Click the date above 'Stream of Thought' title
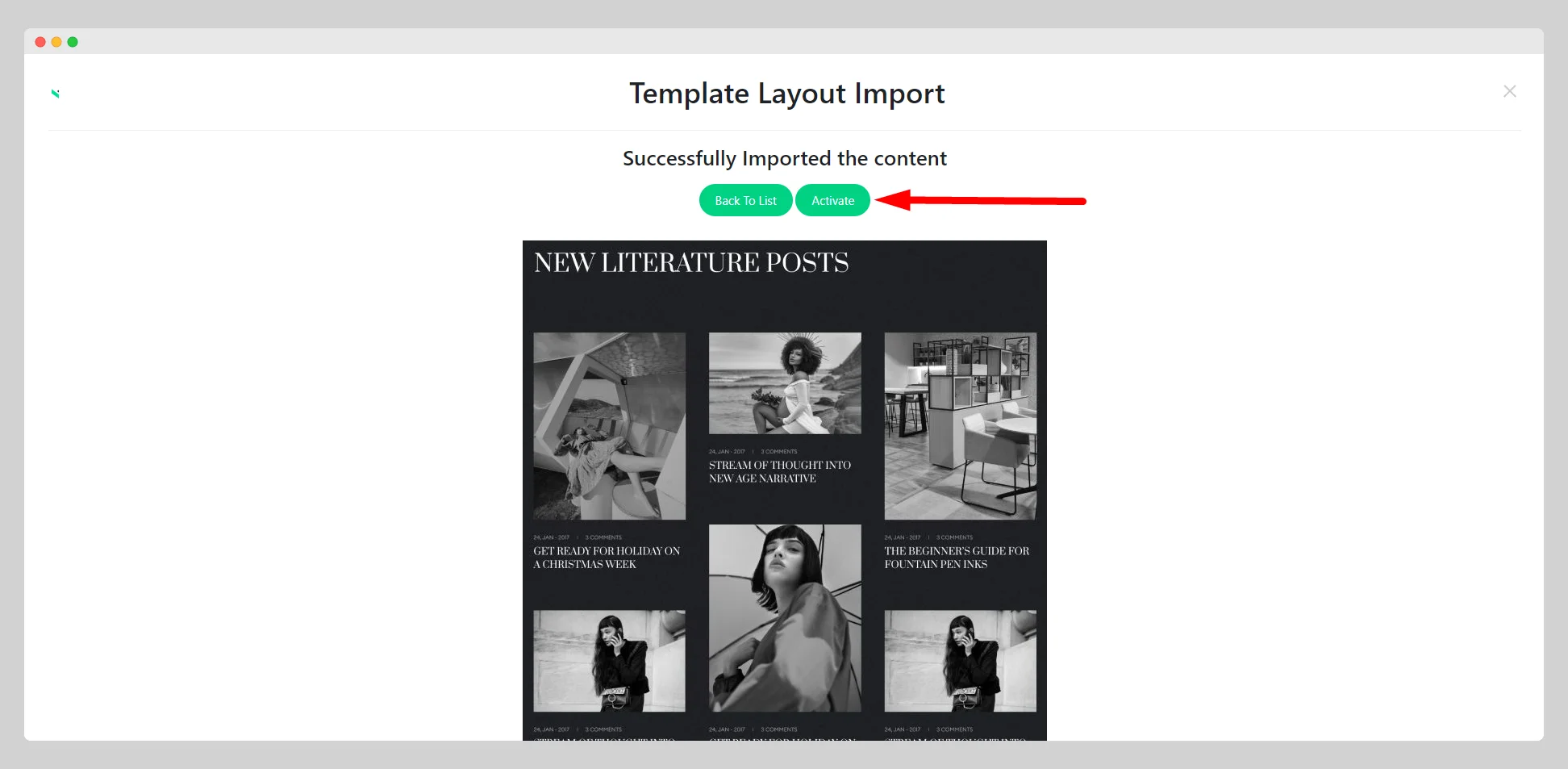The image size is (1568, 769). click(727, 452)
